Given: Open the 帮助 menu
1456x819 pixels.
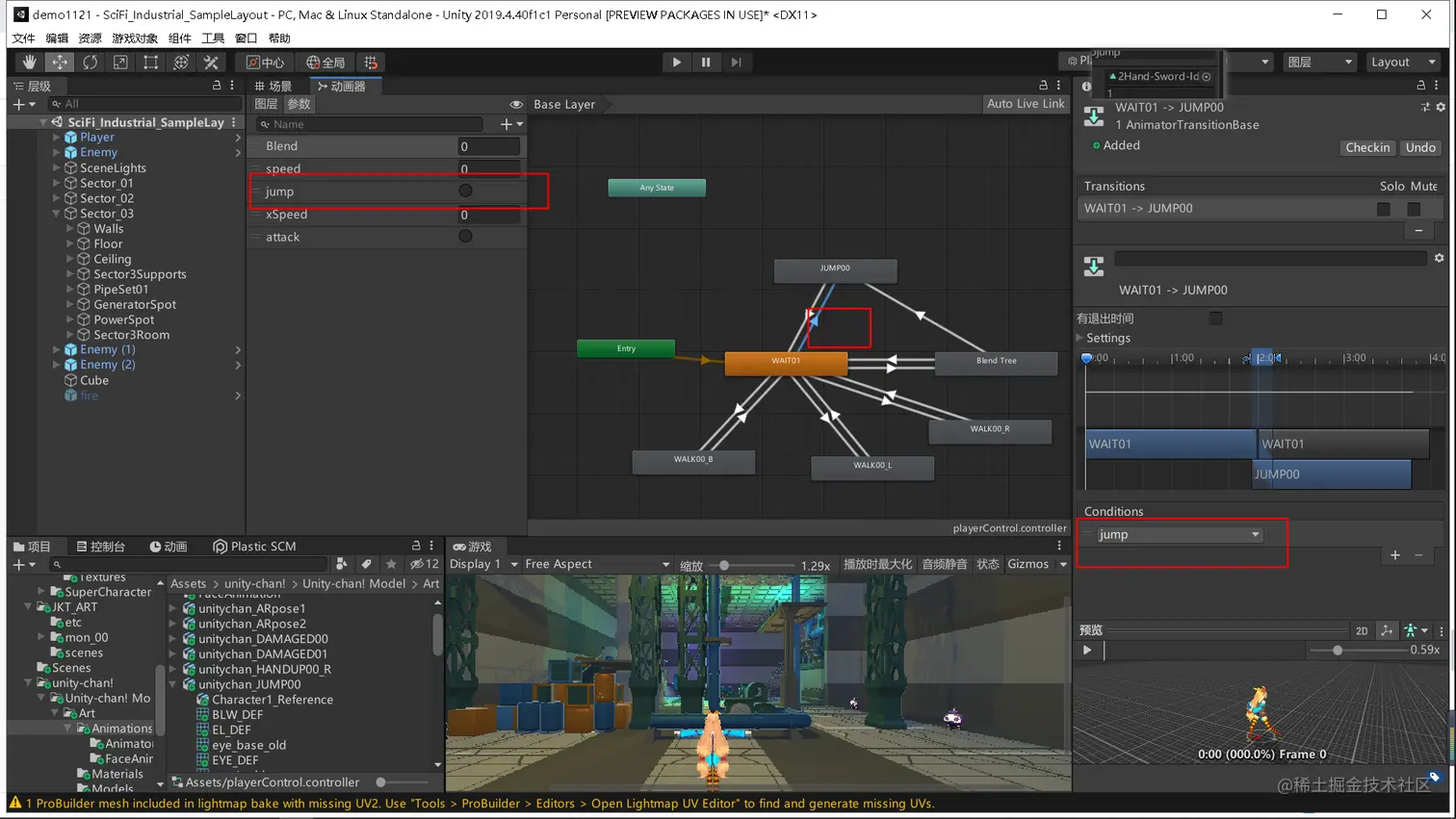Looking at the screenshot, I should point(279,38).
